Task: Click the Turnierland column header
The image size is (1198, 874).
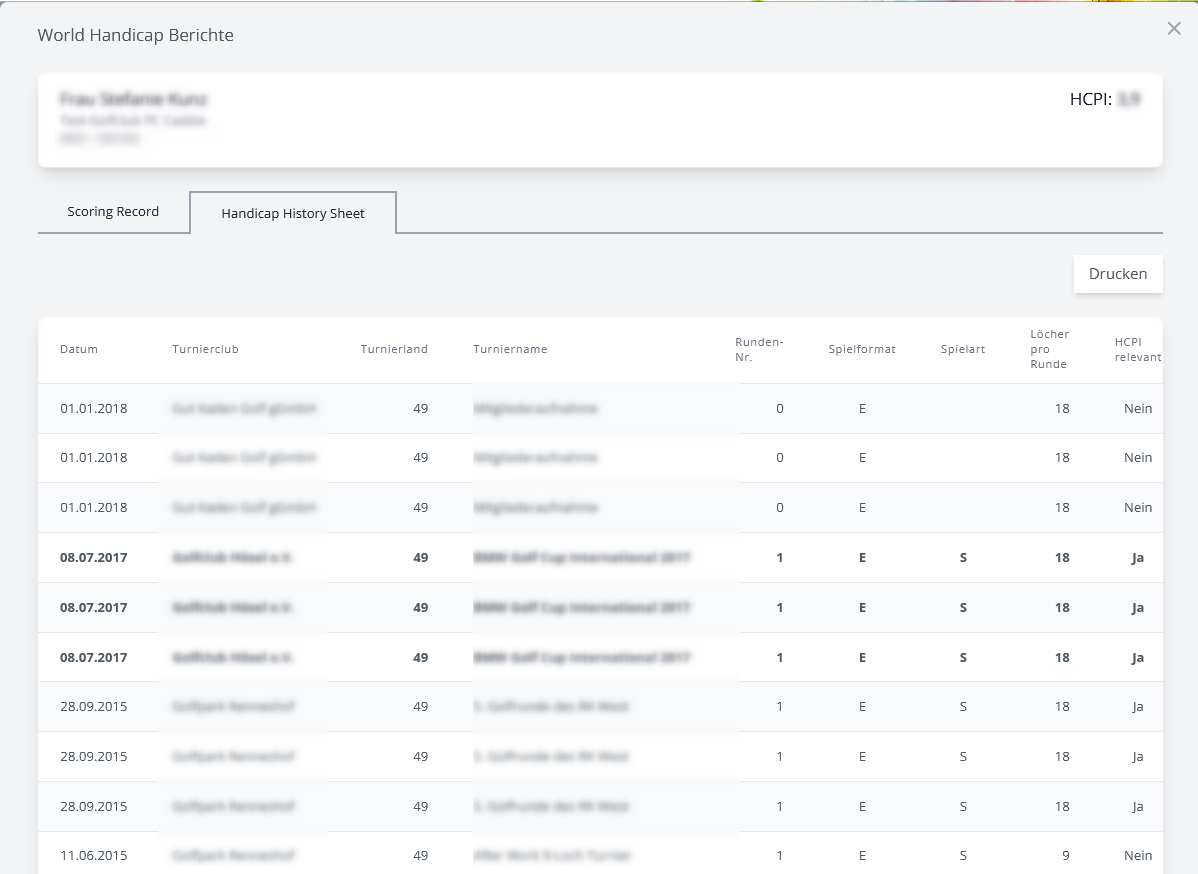Action: tap(394, 349)
